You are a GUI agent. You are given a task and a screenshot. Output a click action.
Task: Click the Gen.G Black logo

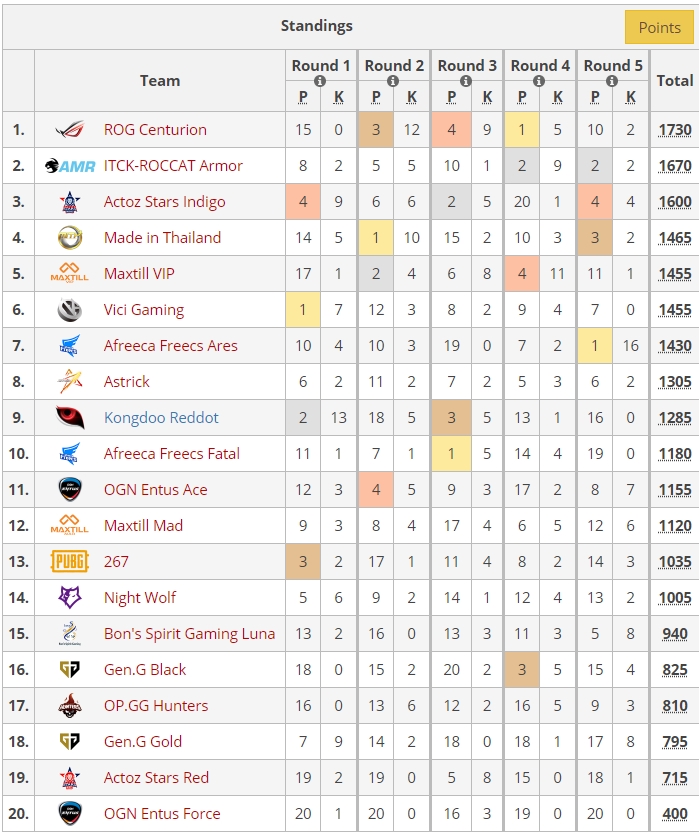[70, 669]
